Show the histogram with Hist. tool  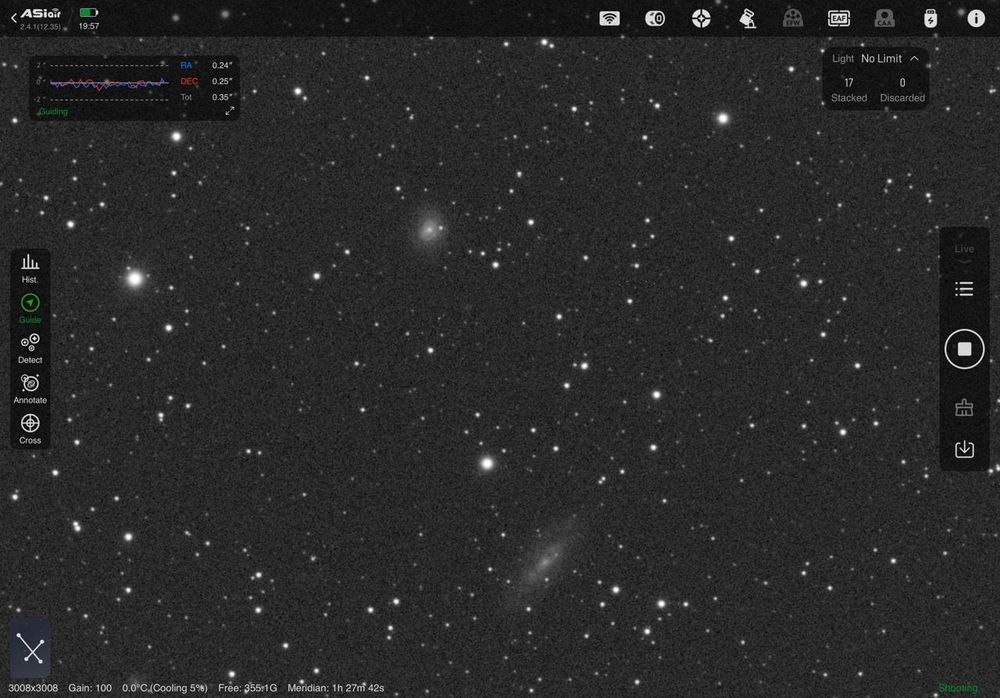(x=30, y=269)
